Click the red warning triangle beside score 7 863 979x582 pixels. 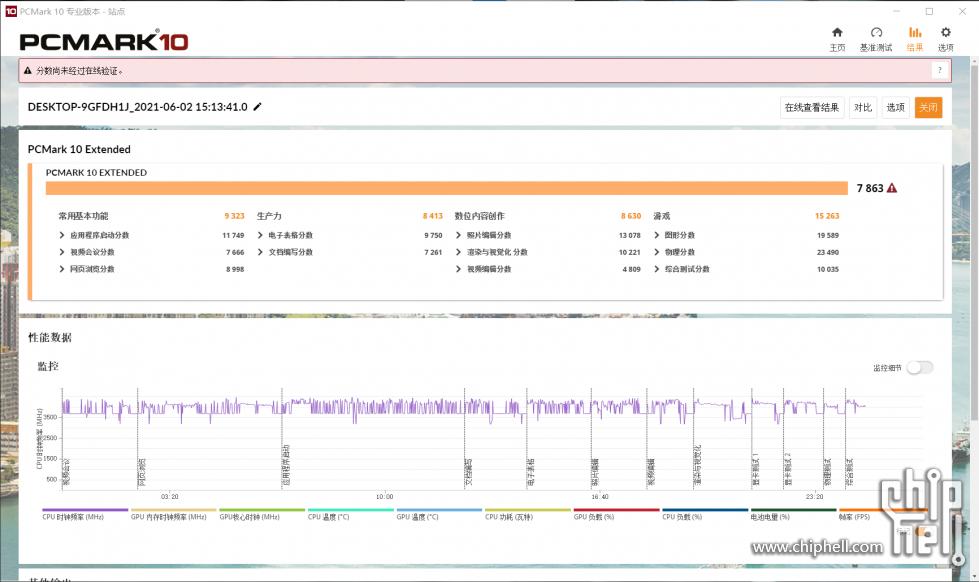click(891, 188)
